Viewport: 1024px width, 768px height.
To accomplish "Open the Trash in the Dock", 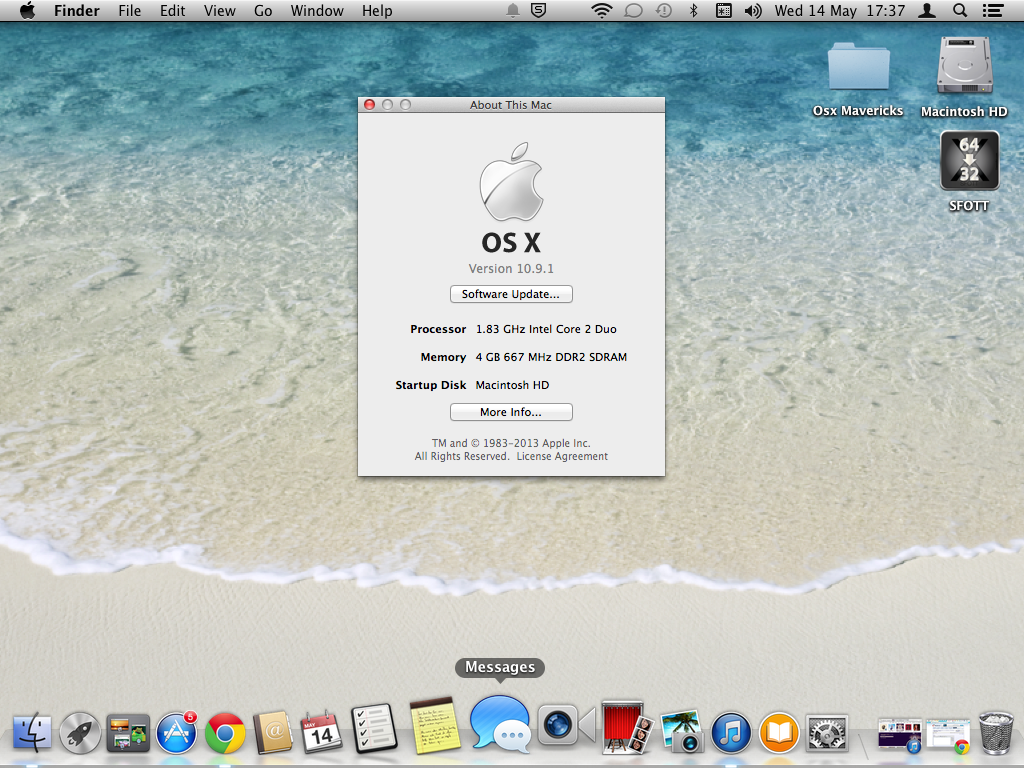I will 995,733.
